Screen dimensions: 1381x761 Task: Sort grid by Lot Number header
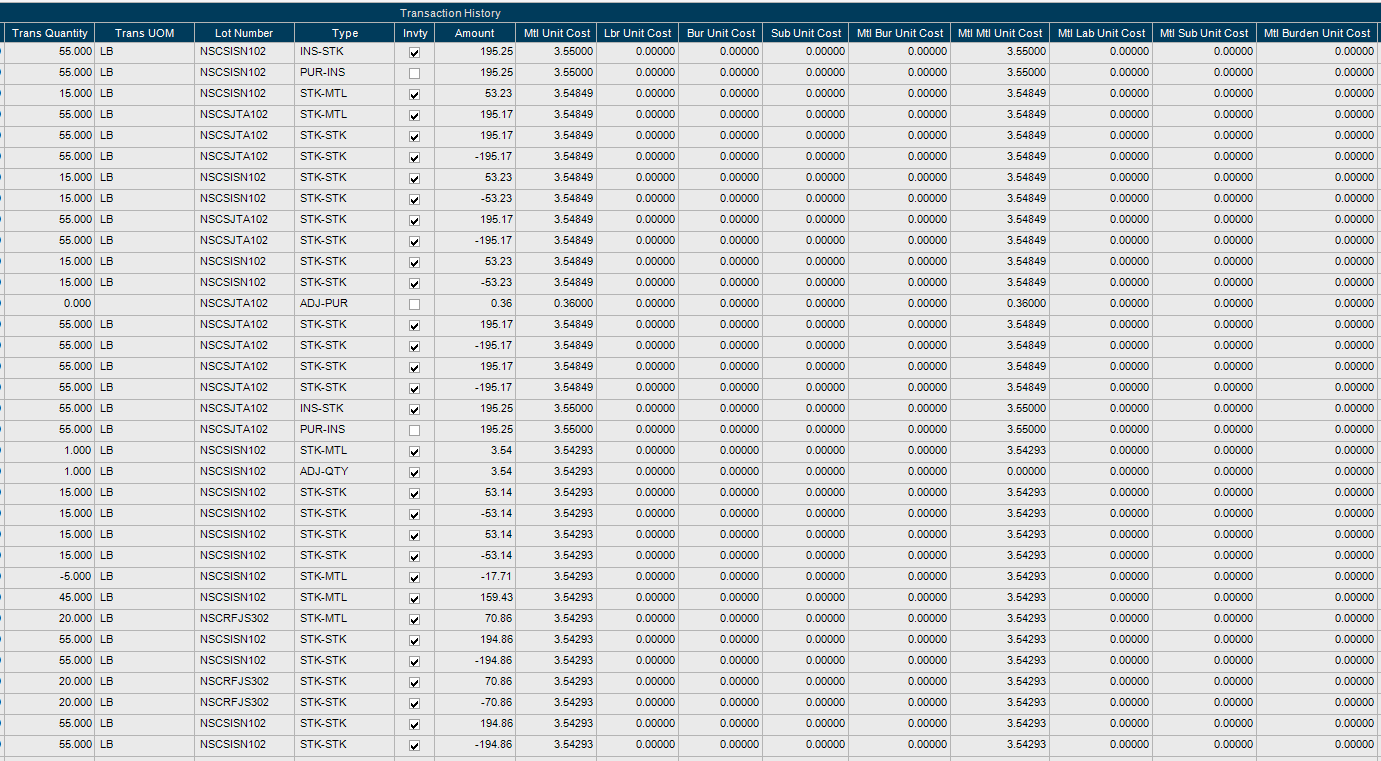coord(245,33)
